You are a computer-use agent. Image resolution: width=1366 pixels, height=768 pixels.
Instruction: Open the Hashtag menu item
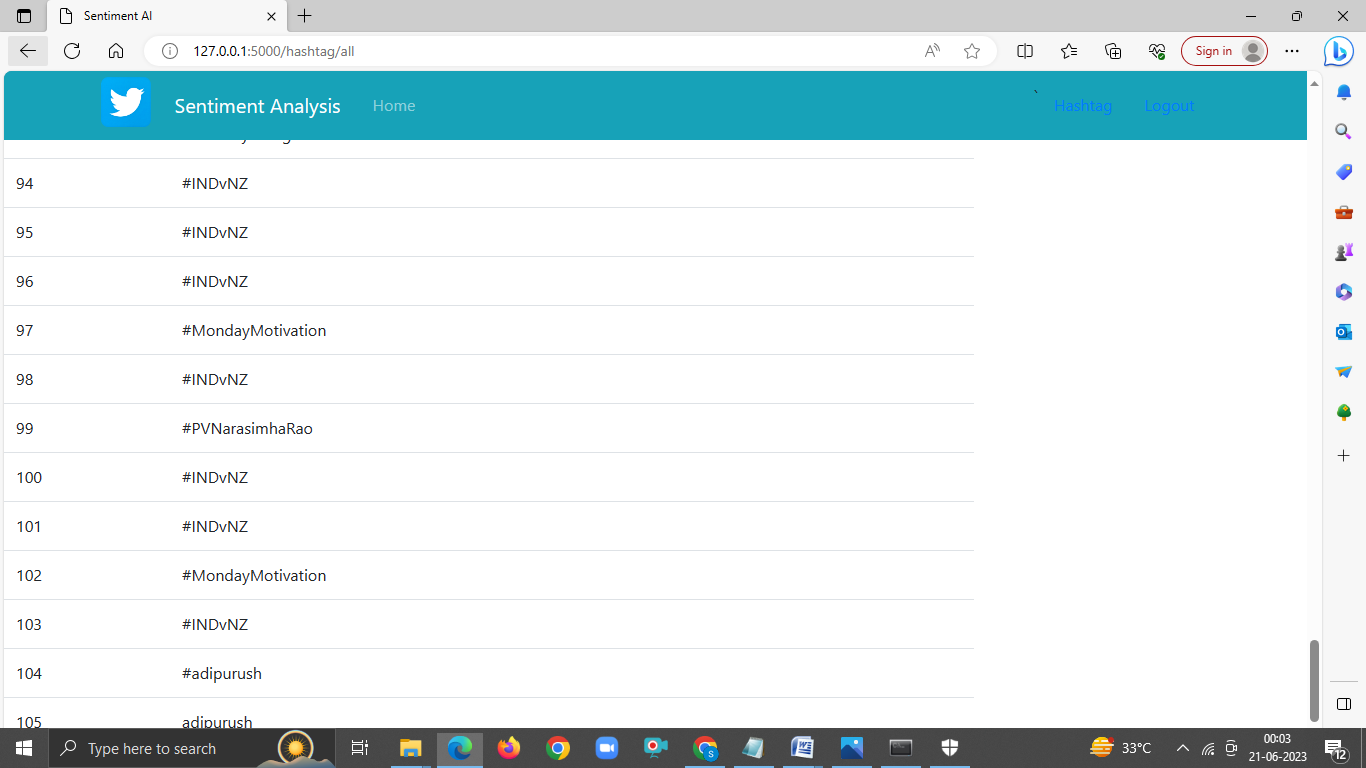coord(1083,105)
